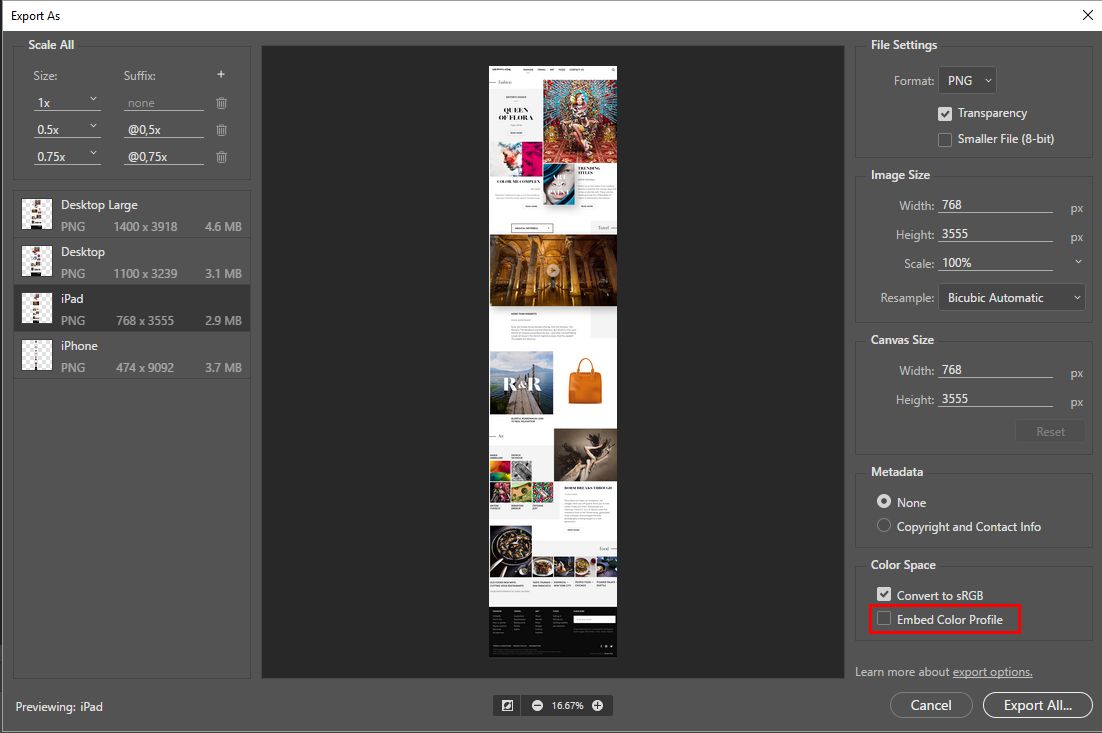Delete the 0.75x scale preset
The height and width of the screenshot is (733, 1102).
(x=220, y=156)
